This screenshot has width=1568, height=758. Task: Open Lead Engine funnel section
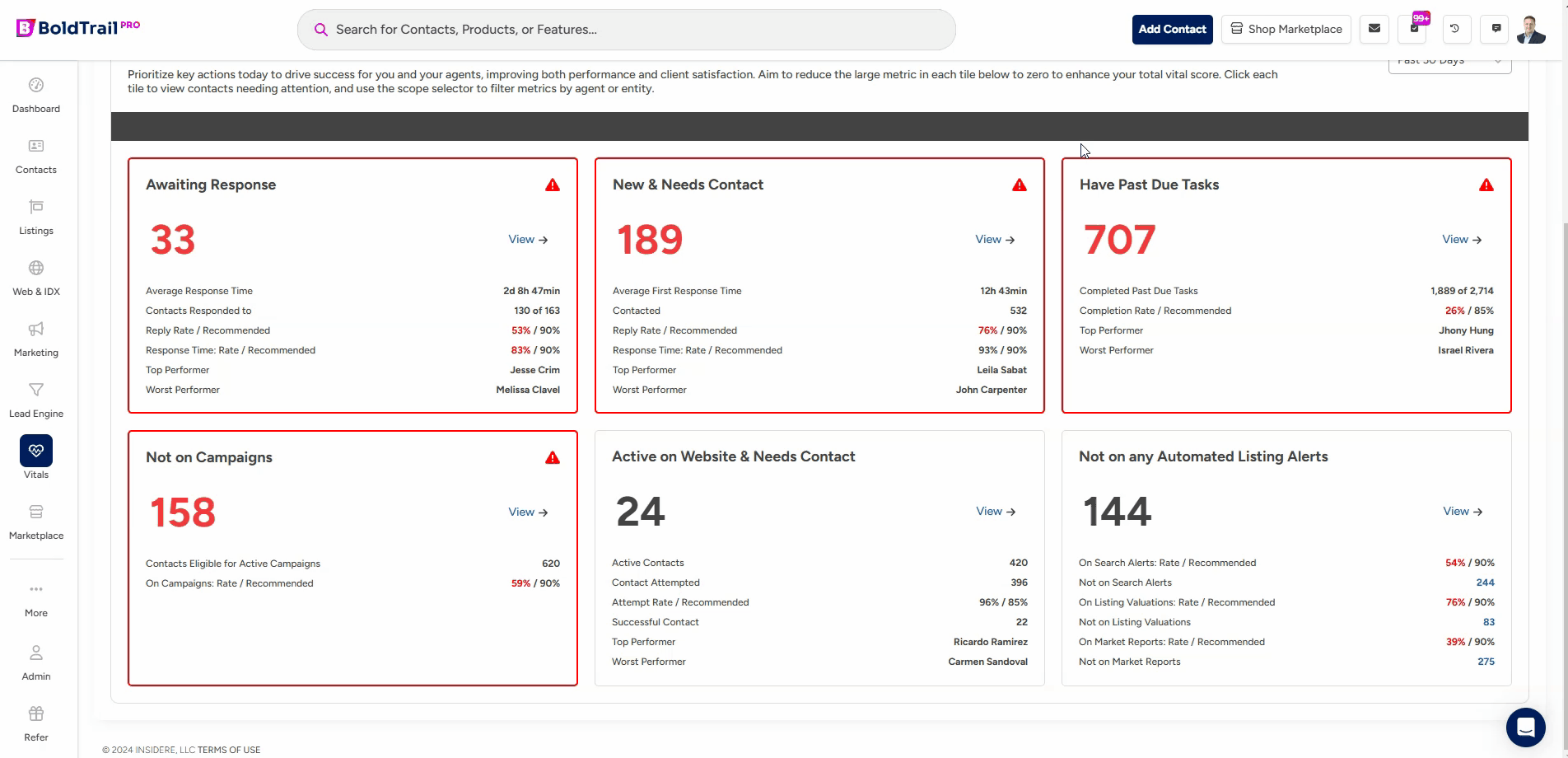click(36, 400)
